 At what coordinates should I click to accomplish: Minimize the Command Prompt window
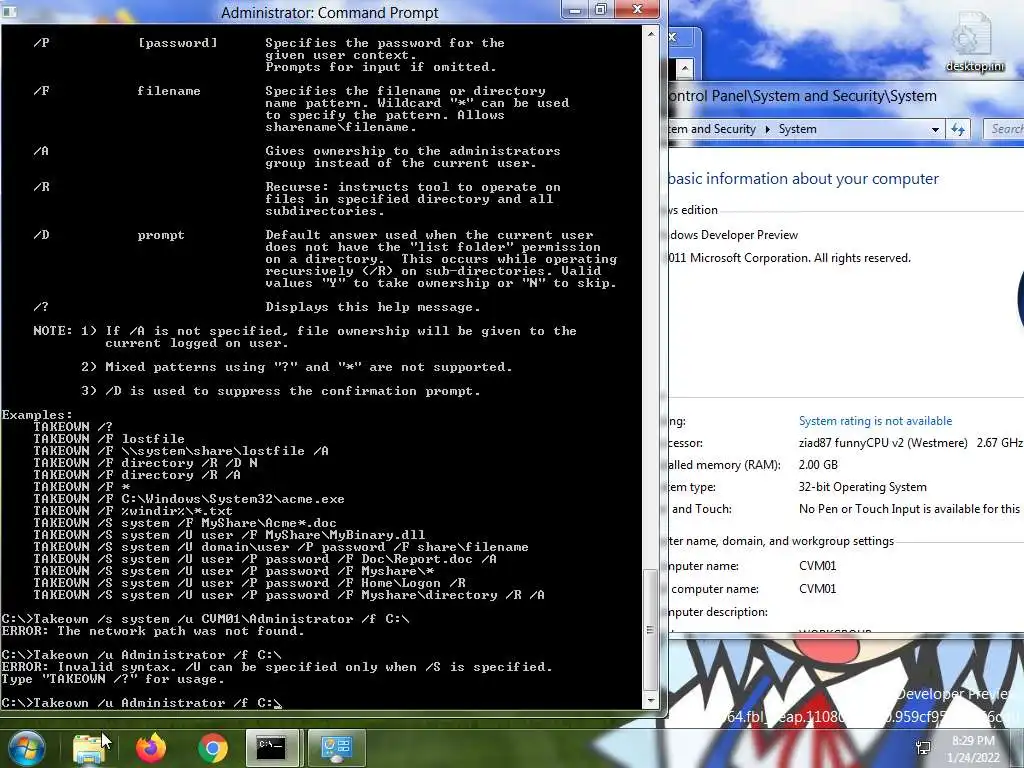pyautogui.click(x=575, y=10)
